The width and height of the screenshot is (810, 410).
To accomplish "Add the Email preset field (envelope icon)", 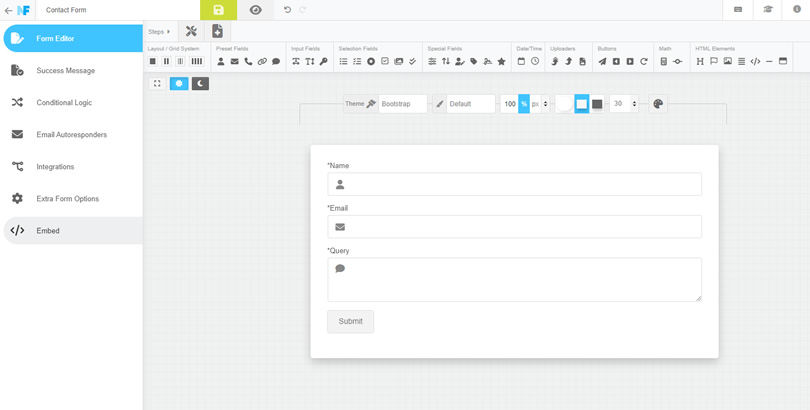I will 235,61.
